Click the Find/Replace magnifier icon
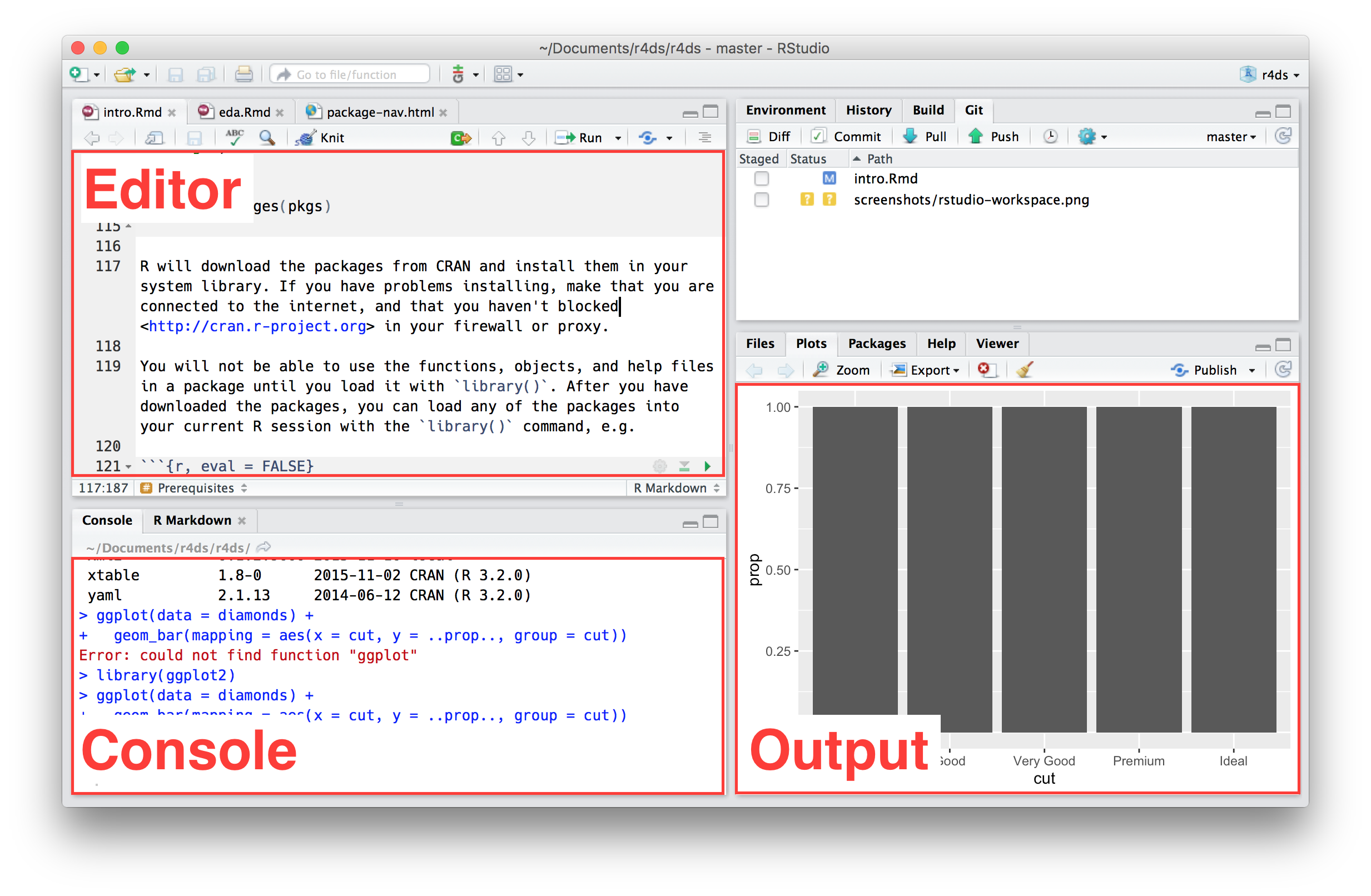1371x896 pixels. (x=267, y=138)
